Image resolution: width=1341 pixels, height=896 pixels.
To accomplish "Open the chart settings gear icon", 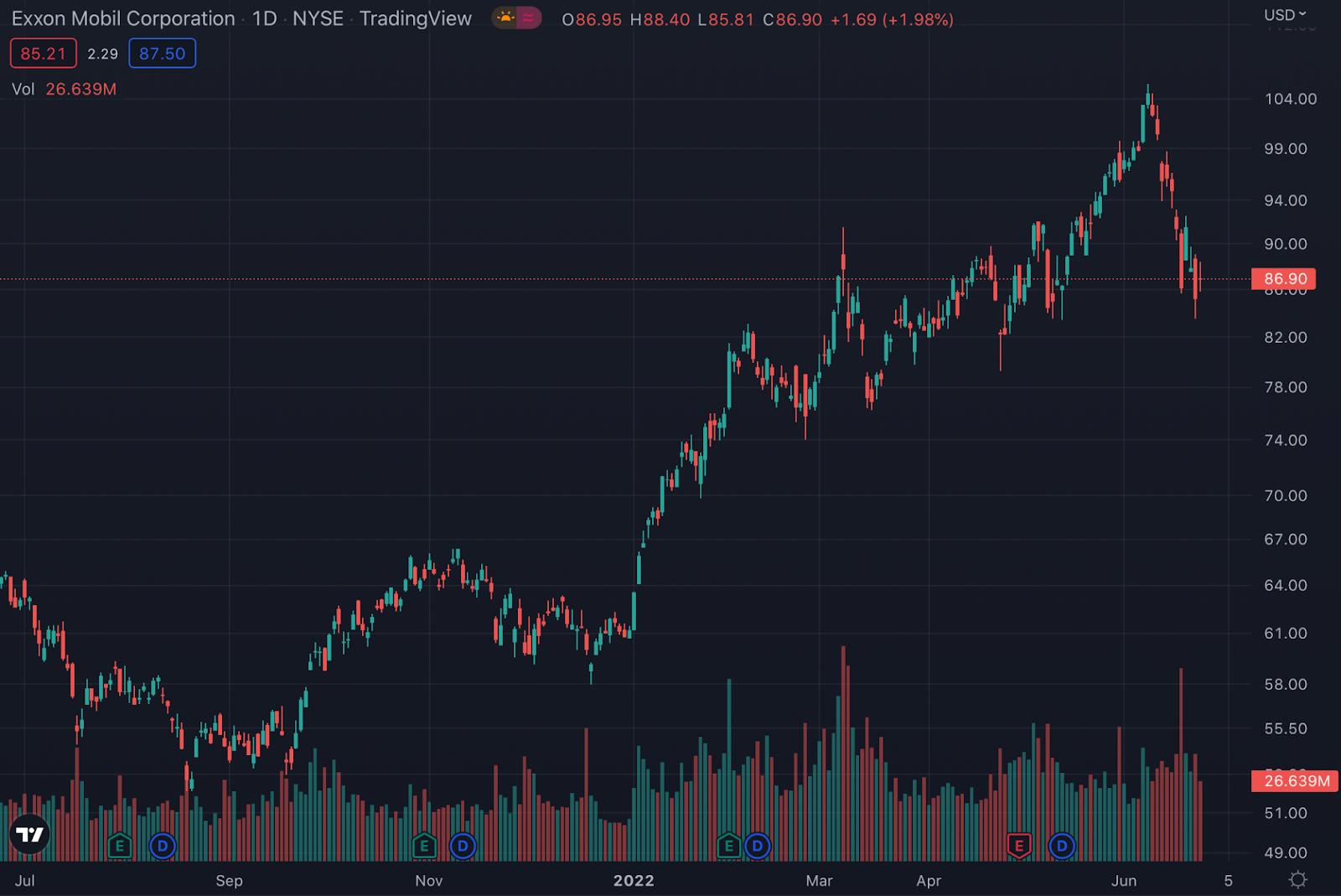I will [x=1297, y=879].
